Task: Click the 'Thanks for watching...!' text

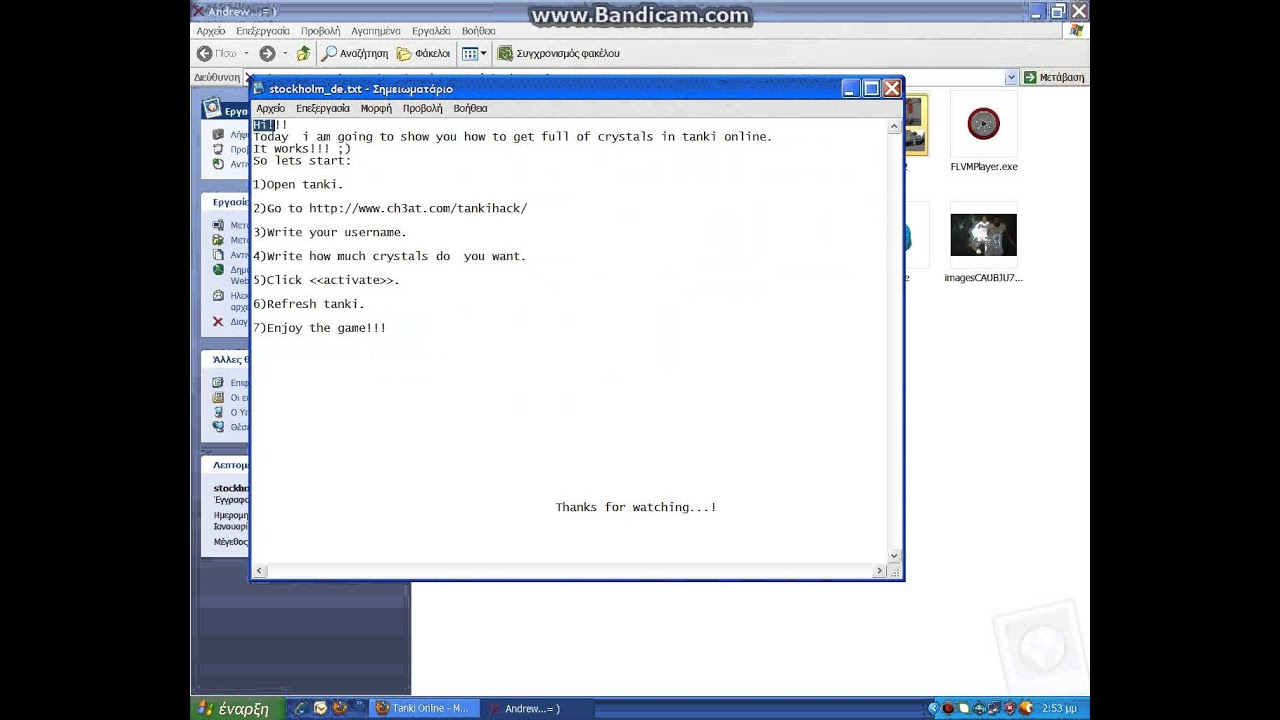Action: pos(636,507)
